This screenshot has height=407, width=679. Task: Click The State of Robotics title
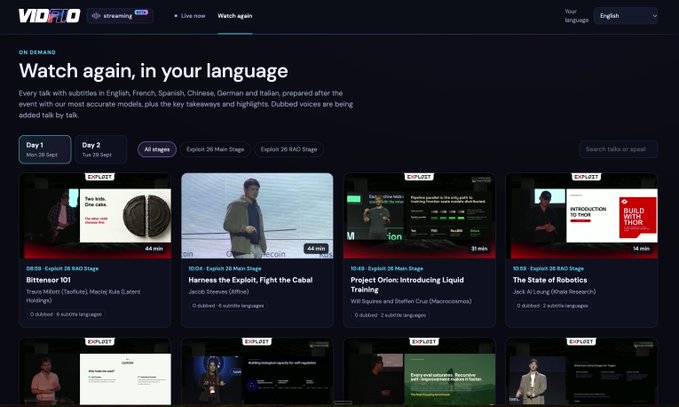point(550,280)
